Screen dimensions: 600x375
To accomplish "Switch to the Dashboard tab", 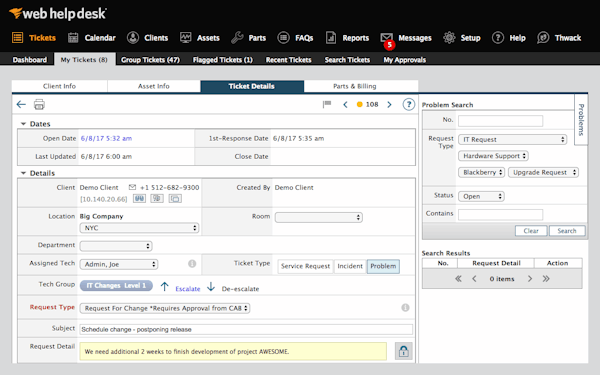I will [x=29, y=60].
